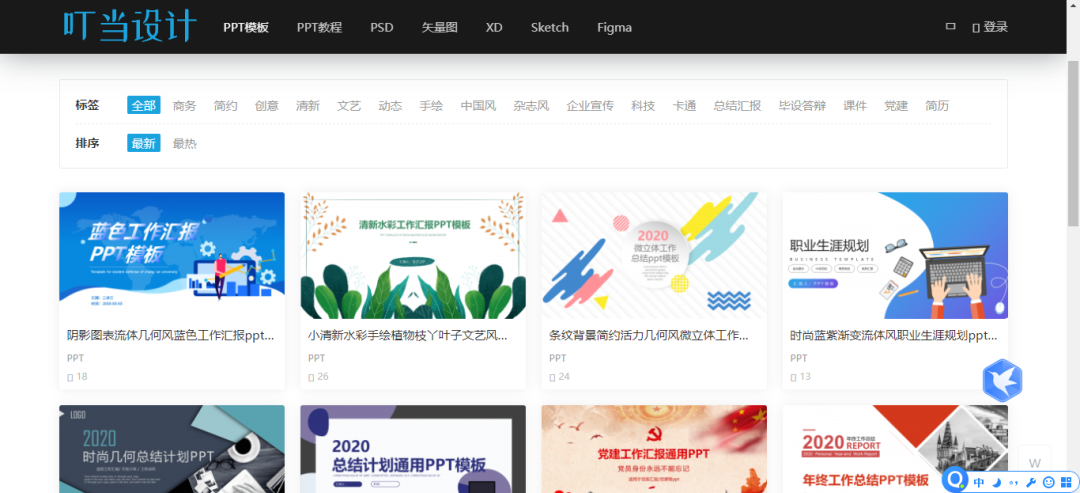Open the smiley emoji icon on IME bar
Viewport: 1080px width, 493px height.
pos(1049,482)
